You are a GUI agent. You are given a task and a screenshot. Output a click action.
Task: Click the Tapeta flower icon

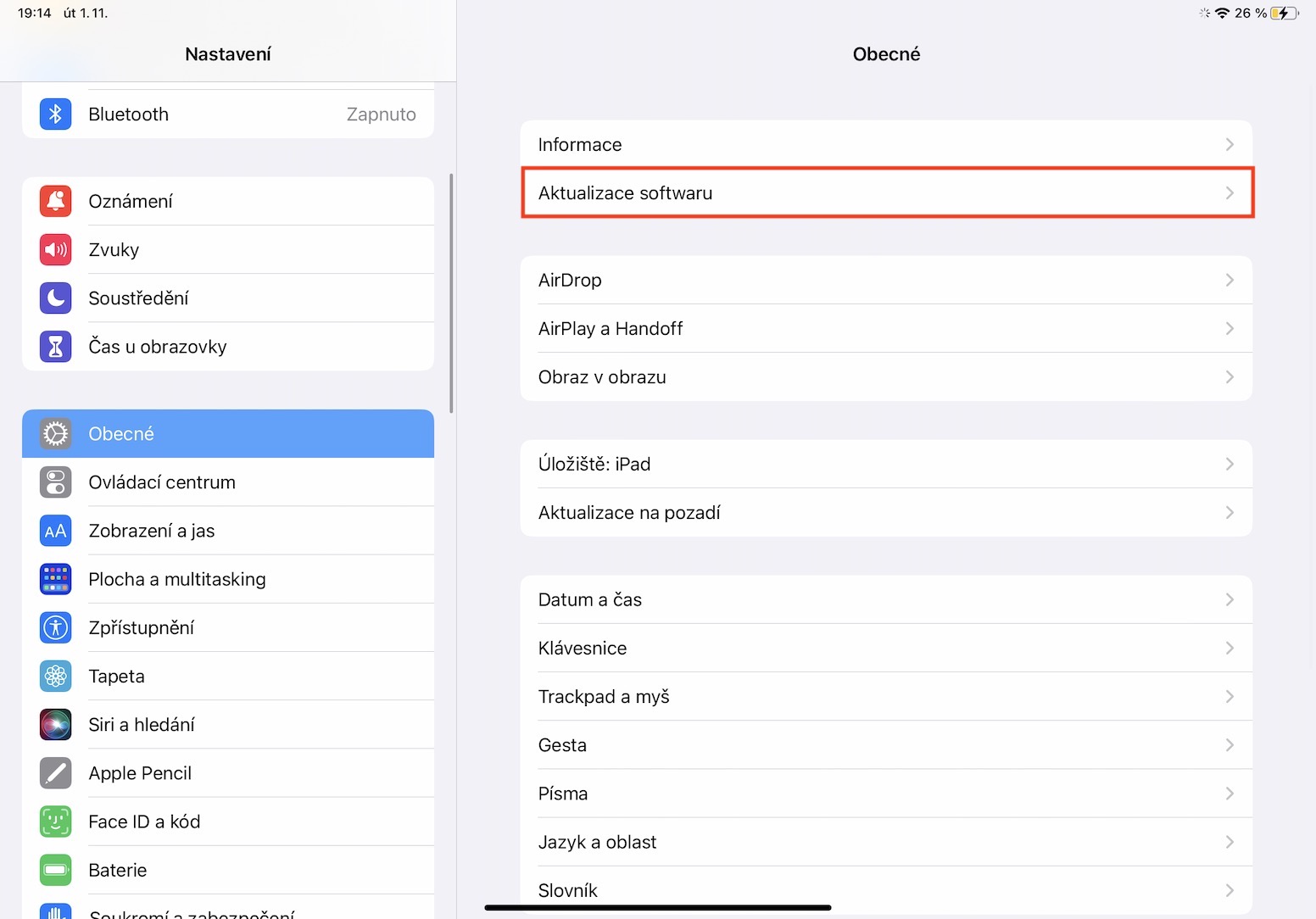pyautogui.click(x=55, y=677)
